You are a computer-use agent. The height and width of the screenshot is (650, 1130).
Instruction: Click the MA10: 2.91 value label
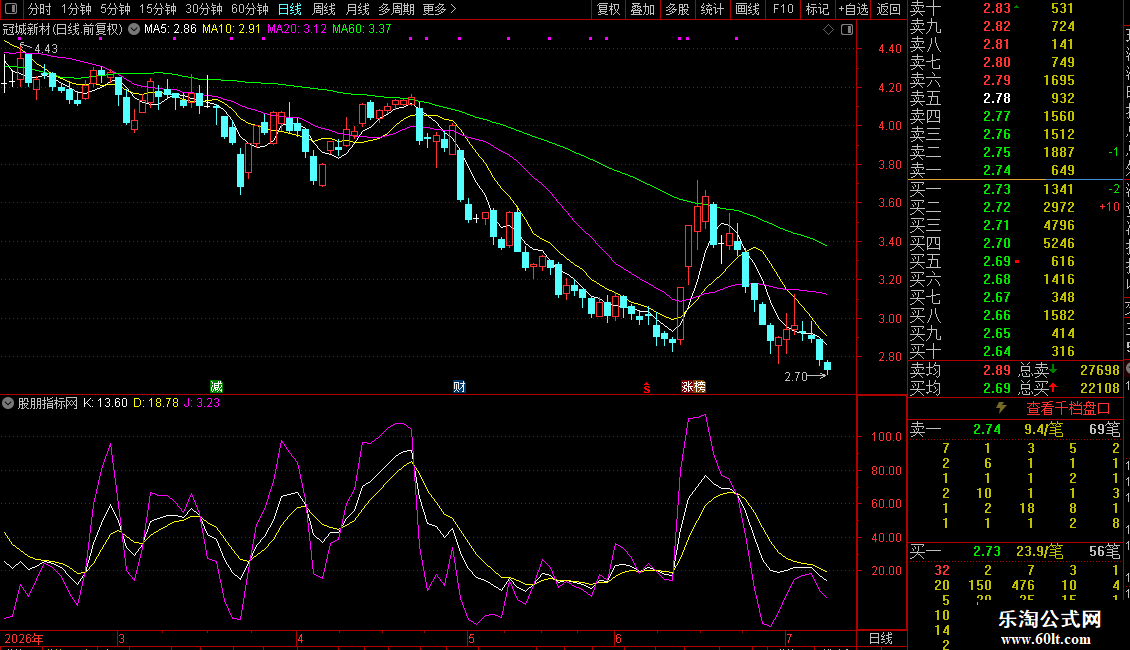[231, 29]
